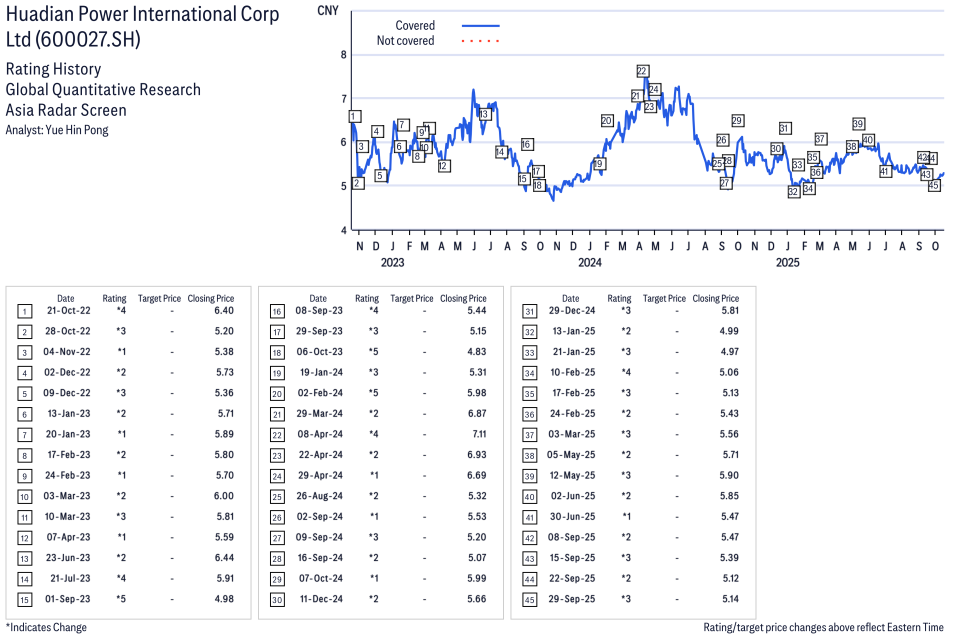The width and height of the screenshot is (955, 634).
Task: Click the 08-Apr-24 date in the table
Action: point(318,435)
